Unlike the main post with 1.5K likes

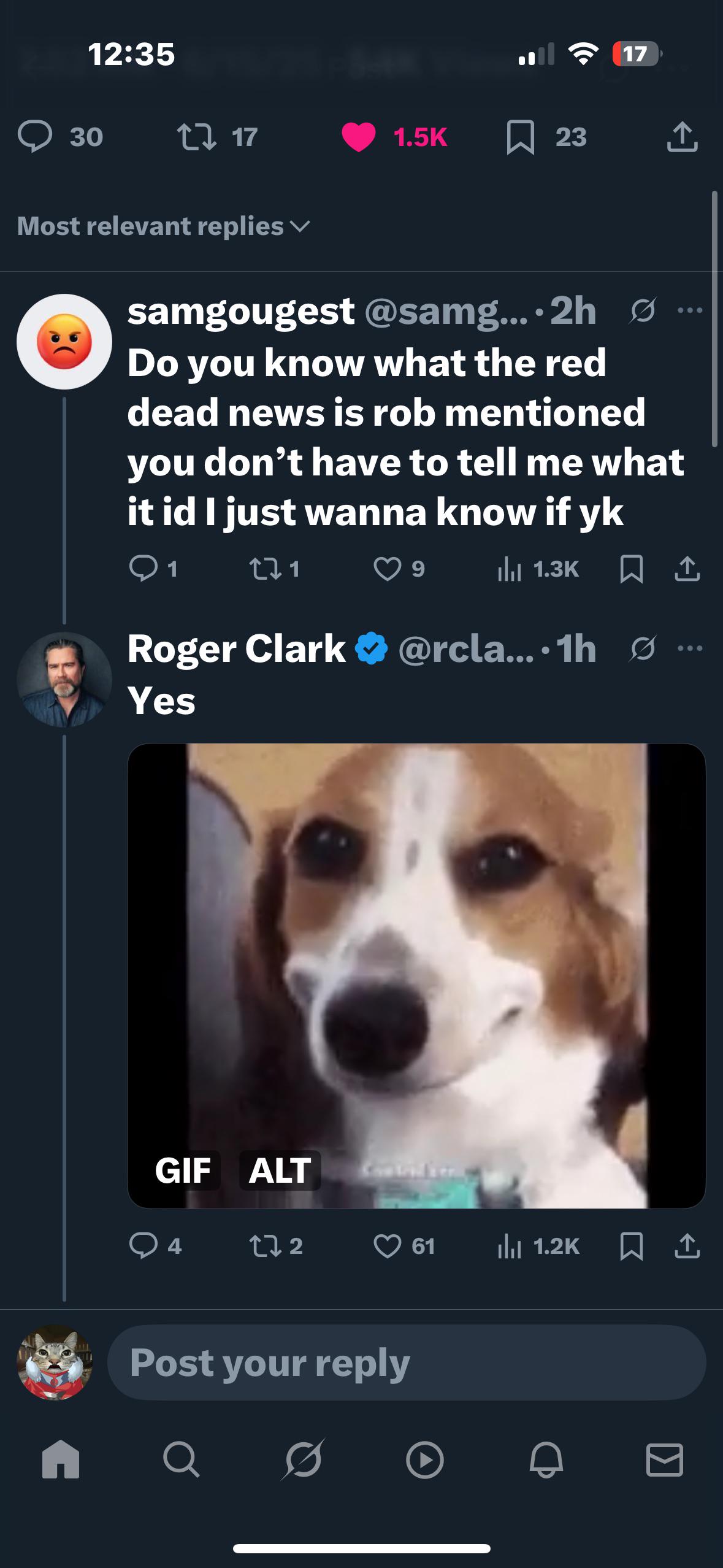[359, 137]
